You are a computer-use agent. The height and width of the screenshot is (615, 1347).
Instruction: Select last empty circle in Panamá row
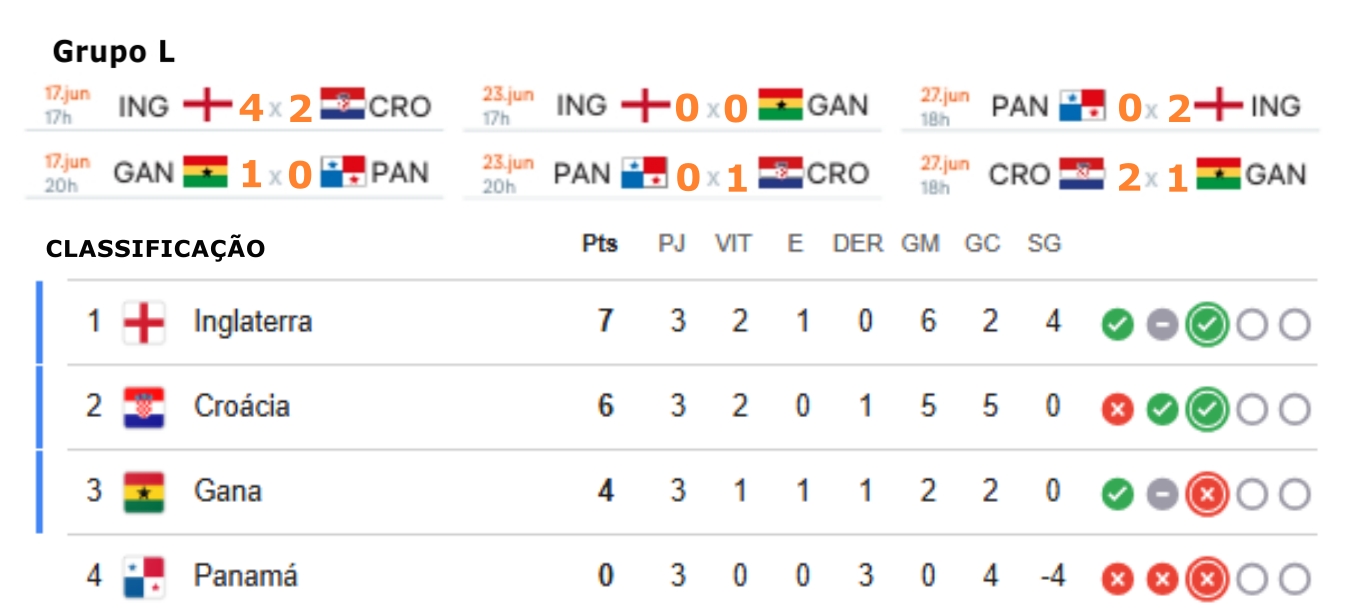[x=1294, y=579]
